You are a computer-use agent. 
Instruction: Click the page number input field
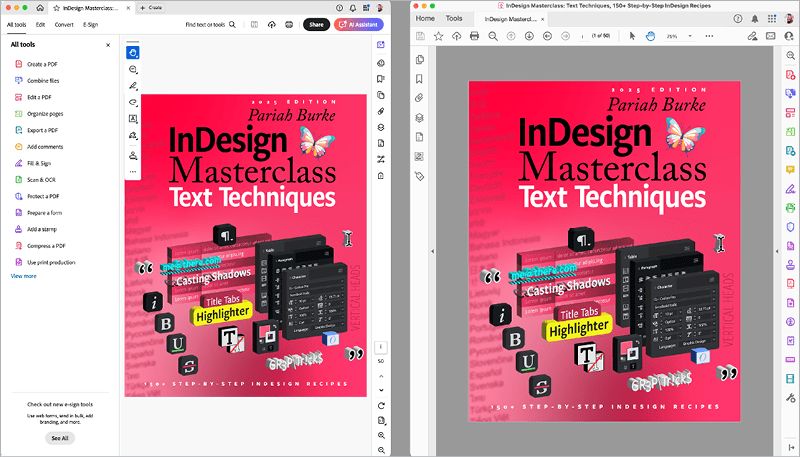pyautogui.click(x=582, y=36)
